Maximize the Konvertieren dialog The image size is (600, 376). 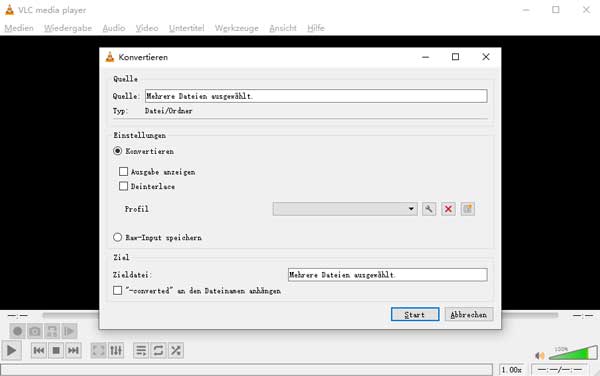tap(455, 57)
